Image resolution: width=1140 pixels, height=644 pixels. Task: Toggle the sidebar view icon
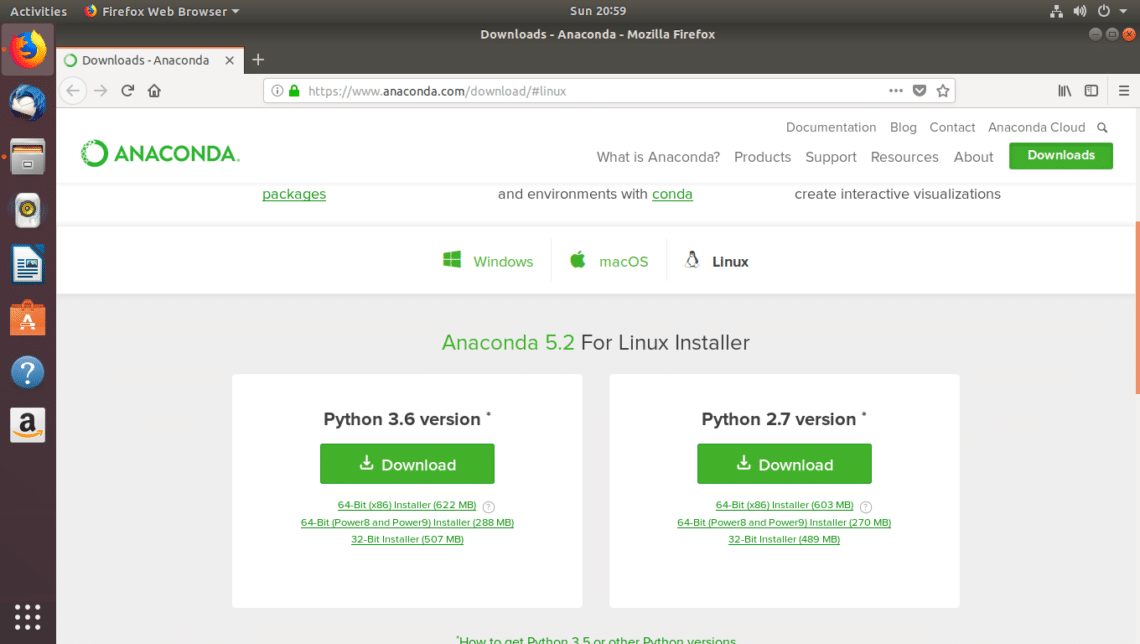click(1091, 91)
